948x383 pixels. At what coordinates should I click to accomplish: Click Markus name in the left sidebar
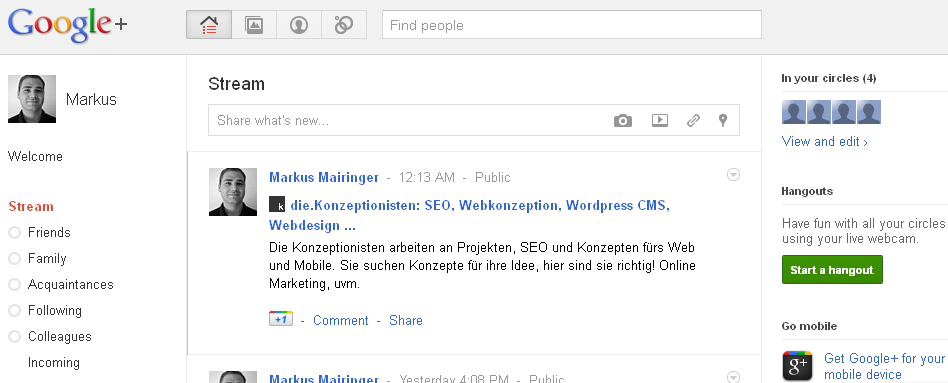pyautogui.click(x=91, y=99)
